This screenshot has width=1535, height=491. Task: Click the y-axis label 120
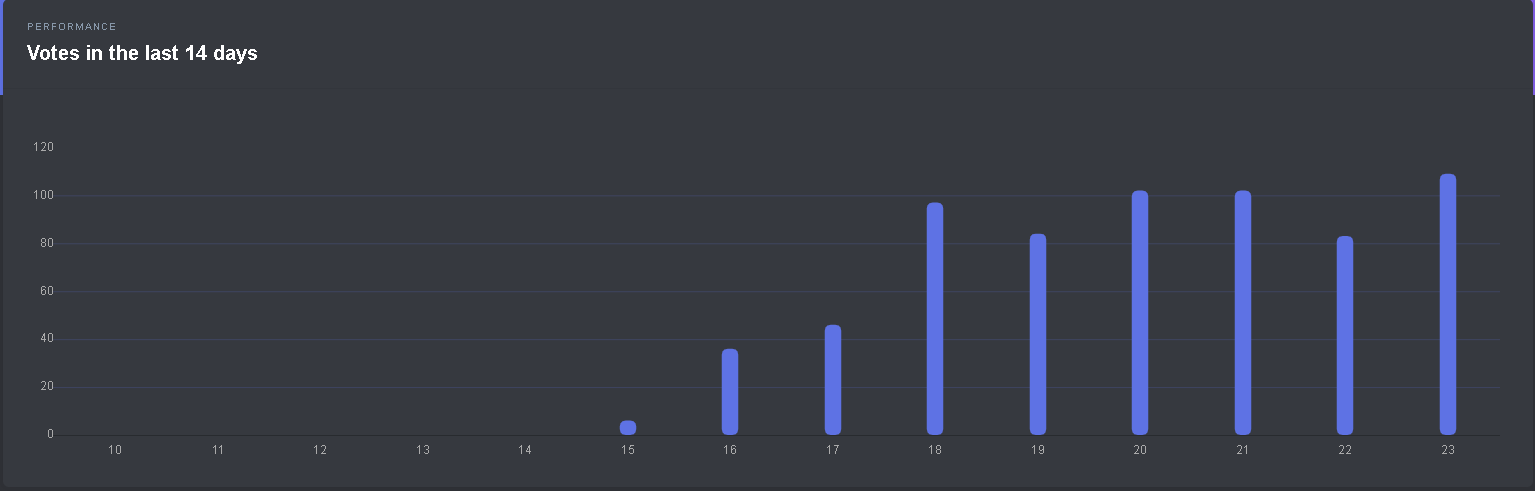point(43,147)
